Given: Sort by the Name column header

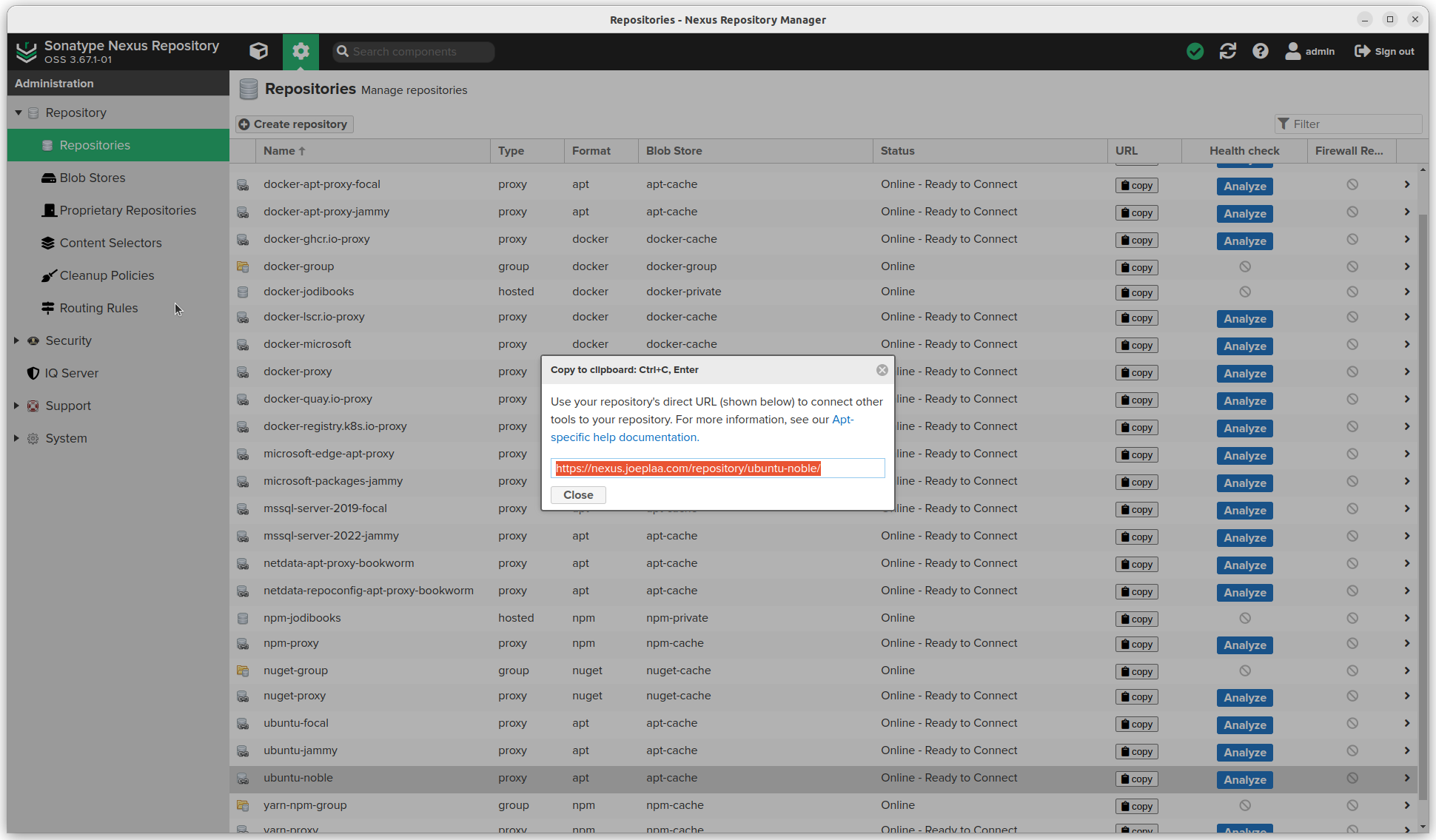Looking at the screenshot, I should pos(372,151).
